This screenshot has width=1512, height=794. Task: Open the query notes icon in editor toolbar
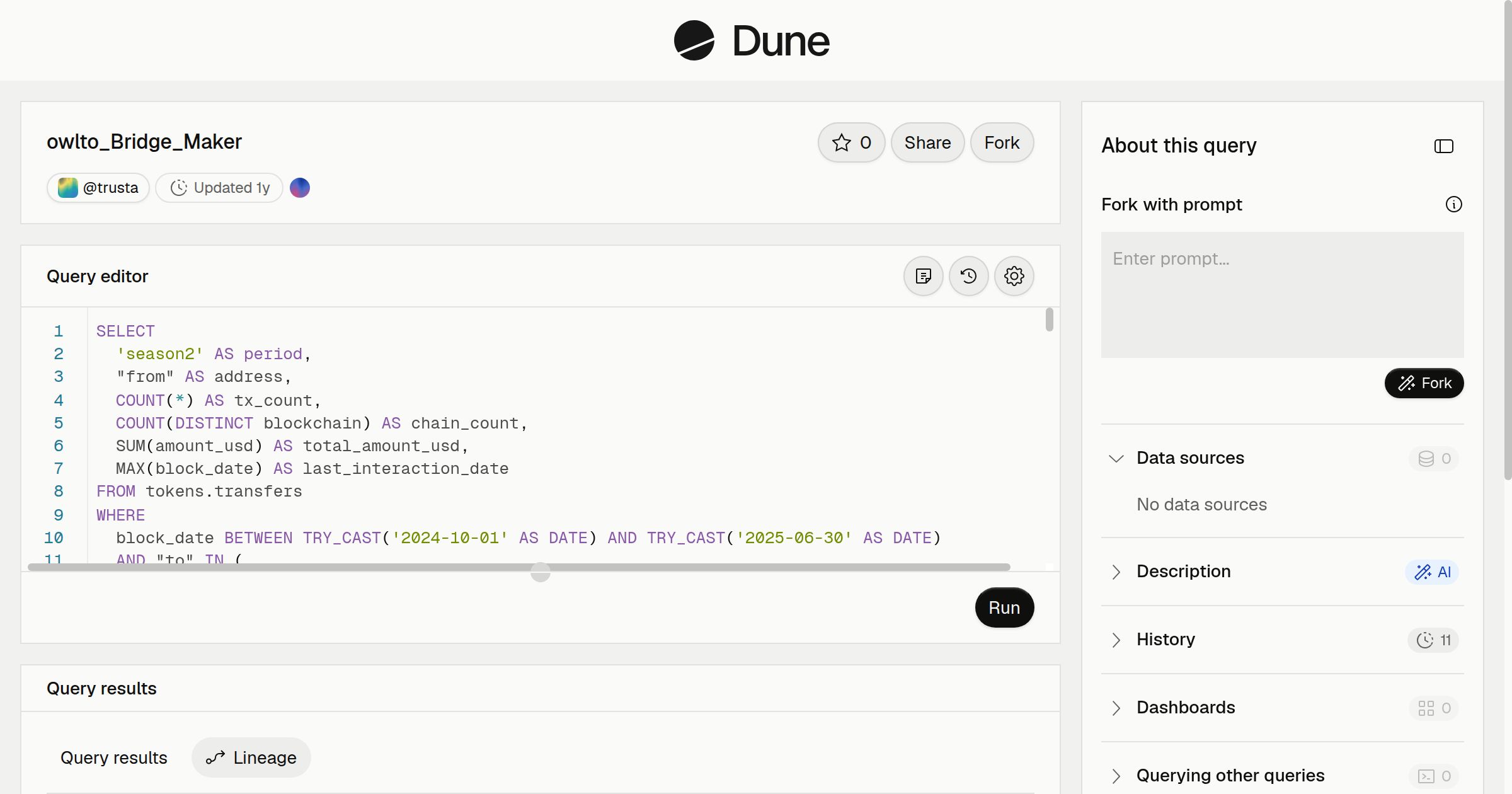point(923,276)
